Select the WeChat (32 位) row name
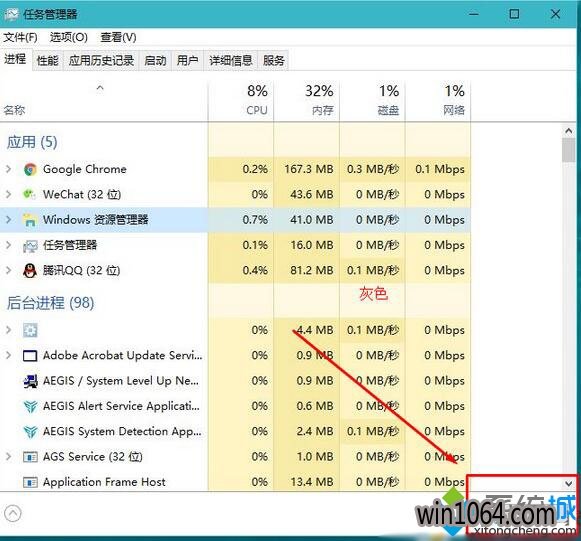This screenshot has width=581, height=541. 82,194
